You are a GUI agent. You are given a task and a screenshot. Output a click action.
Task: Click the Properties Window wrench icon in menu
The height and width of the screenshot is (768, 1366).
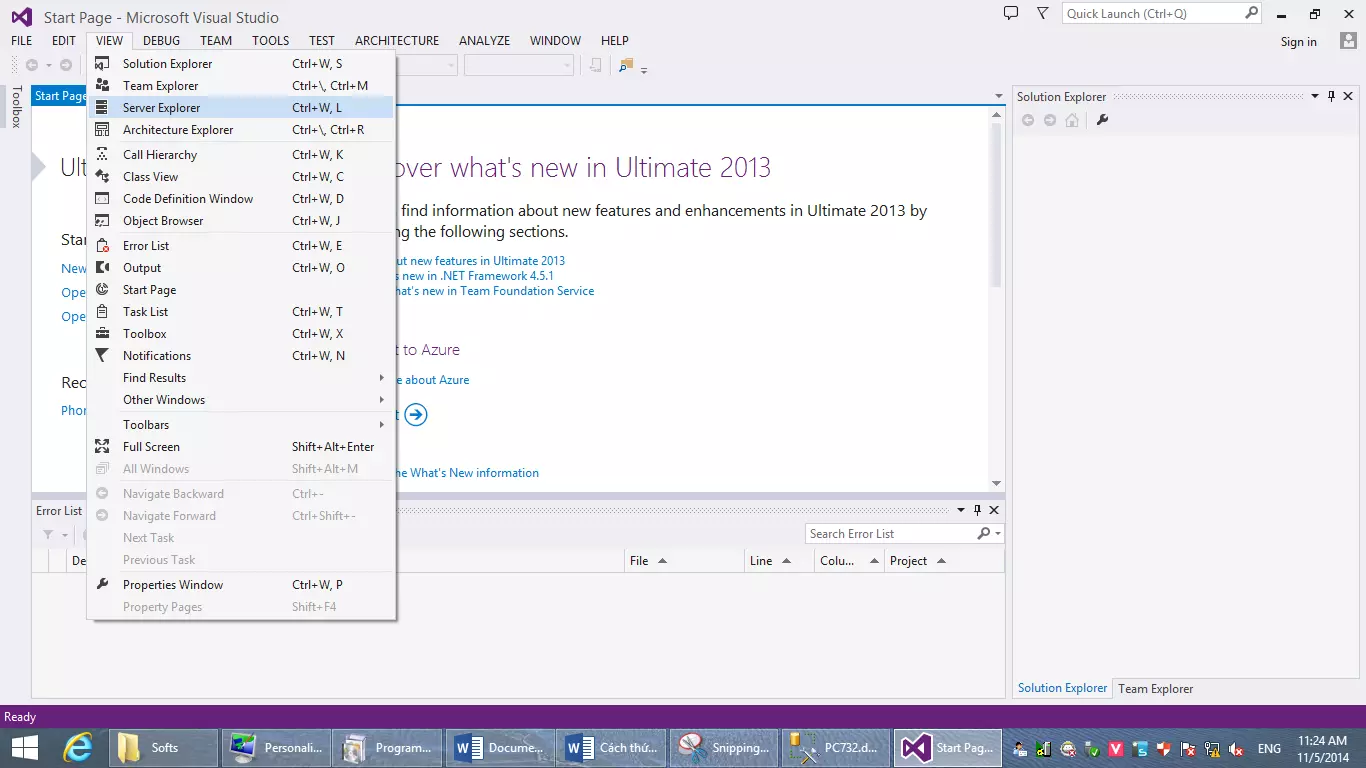tap(102, 585)
